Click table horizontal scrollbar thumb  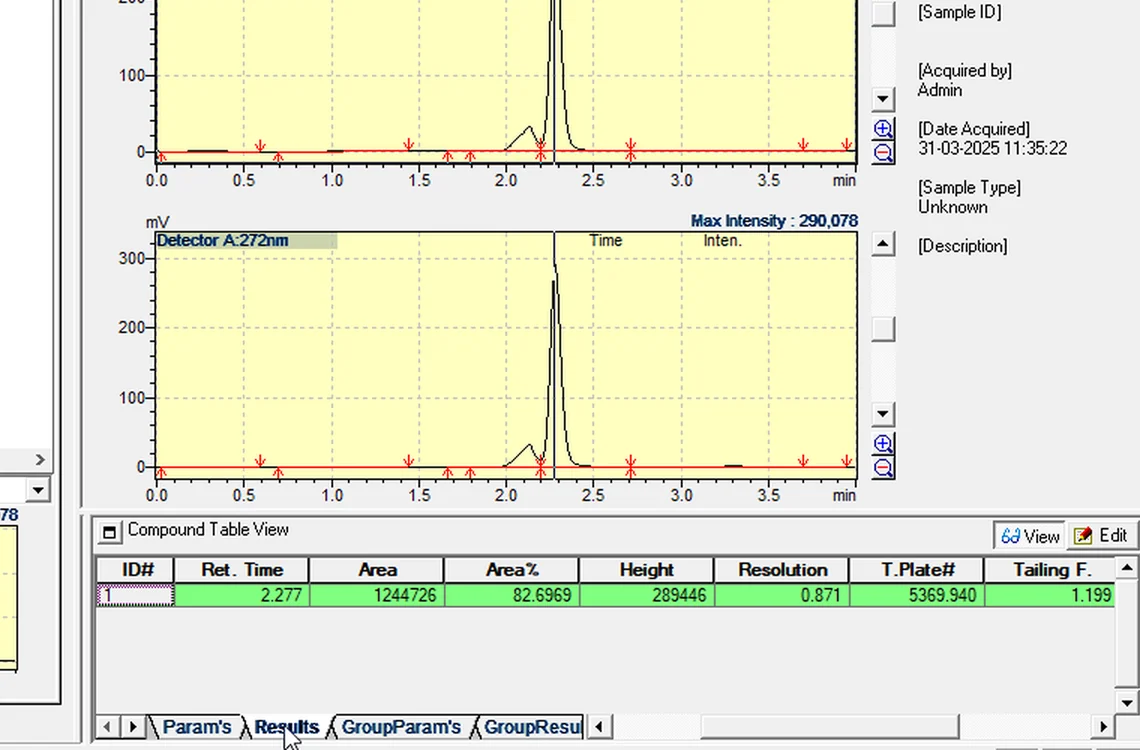point(830,726)
